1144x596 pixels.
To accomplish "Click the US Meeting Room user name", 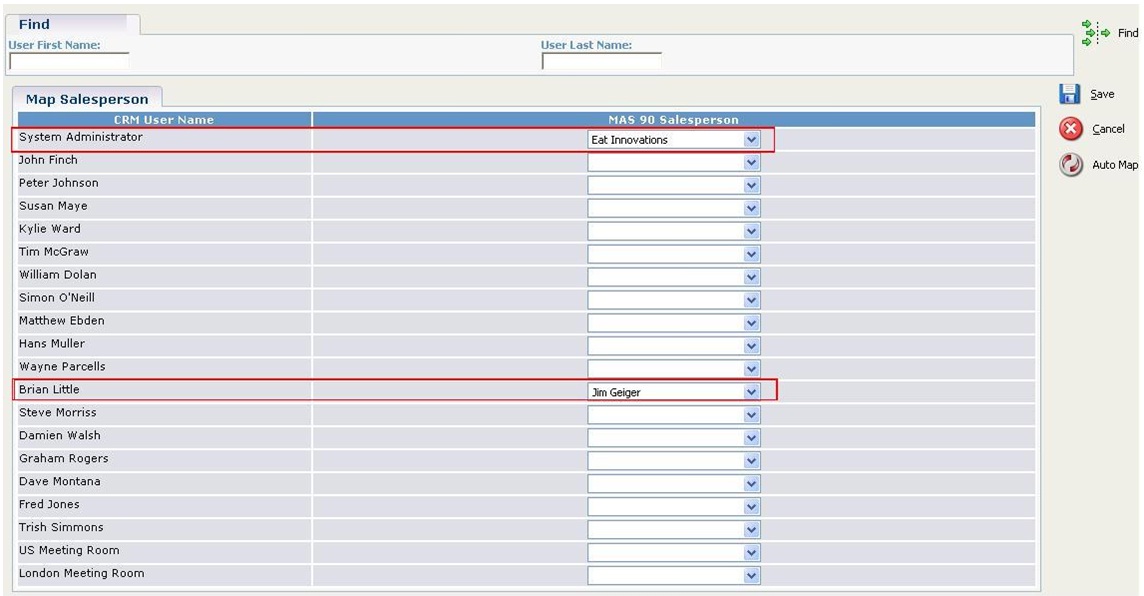I will click(69, 551).
